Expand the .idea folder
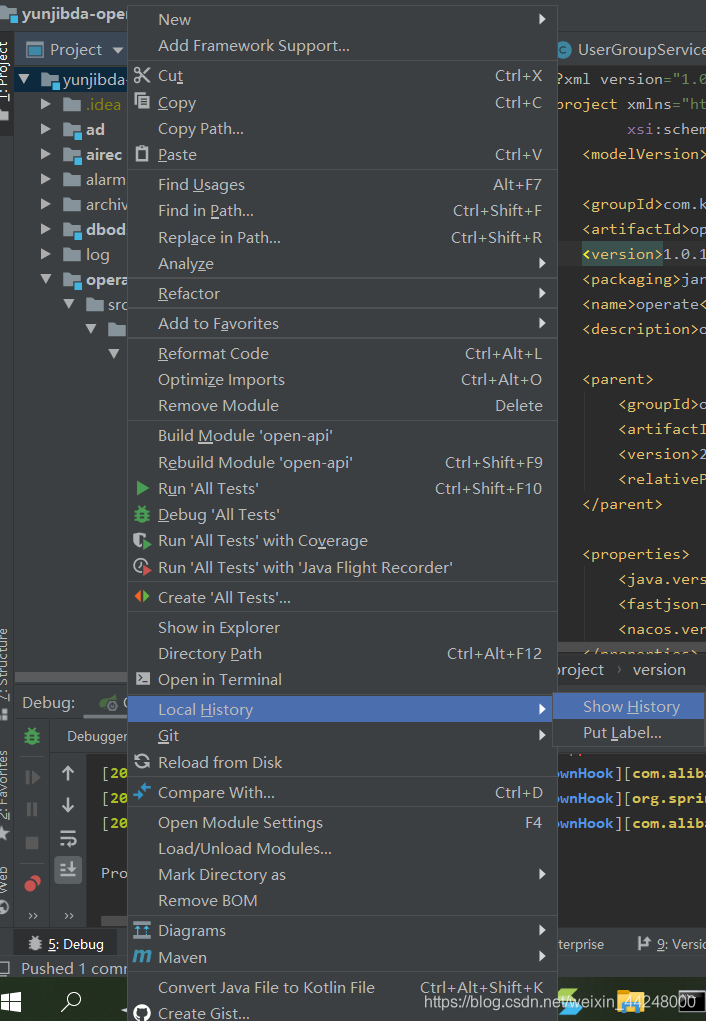Screen dimensions: 706x1021 46,104
